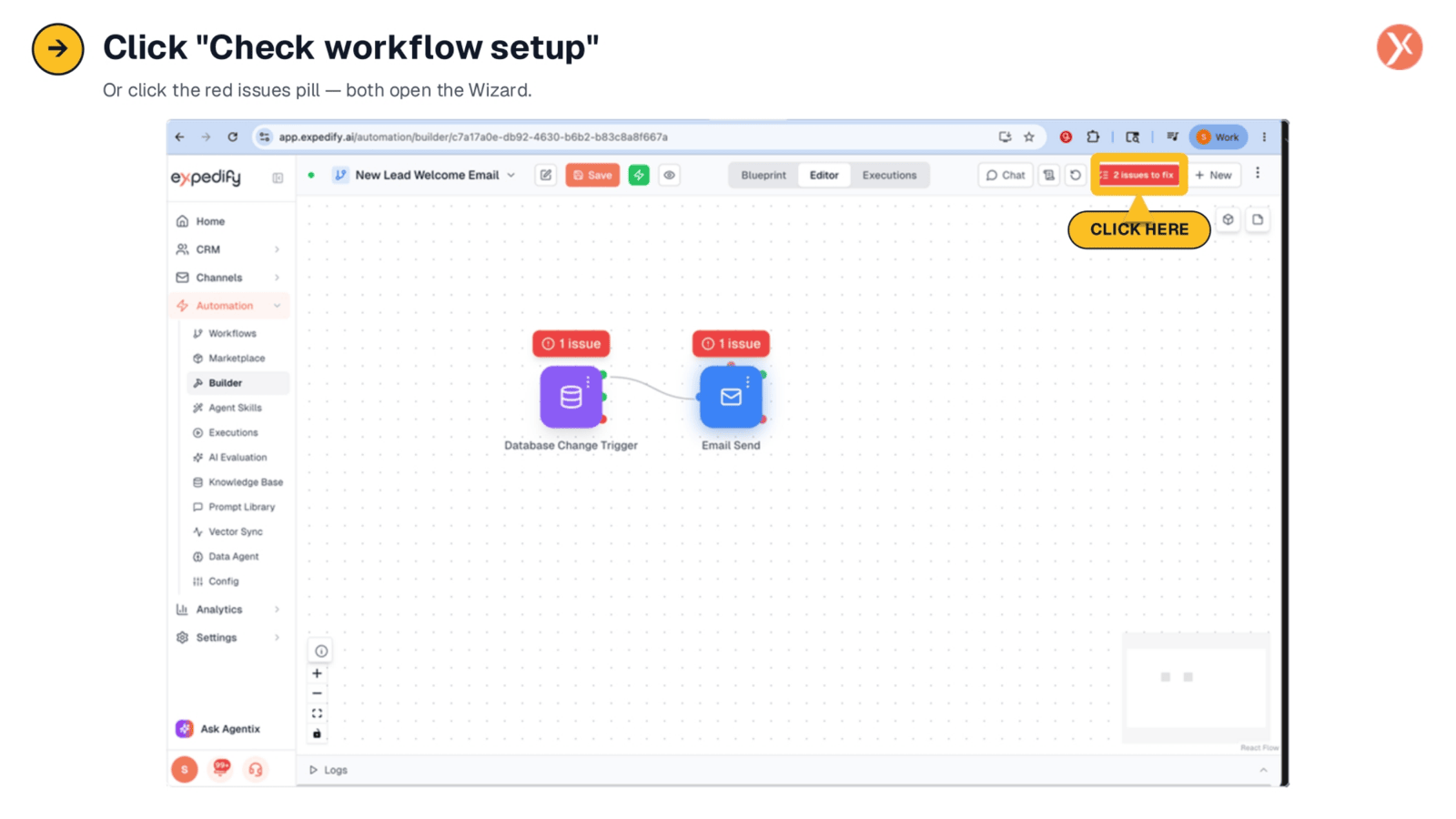Image resolution: width=1456 pixels, height=819 pixels.
Task: Open the 99+ notifications icon
Action: tap(220, 768)
